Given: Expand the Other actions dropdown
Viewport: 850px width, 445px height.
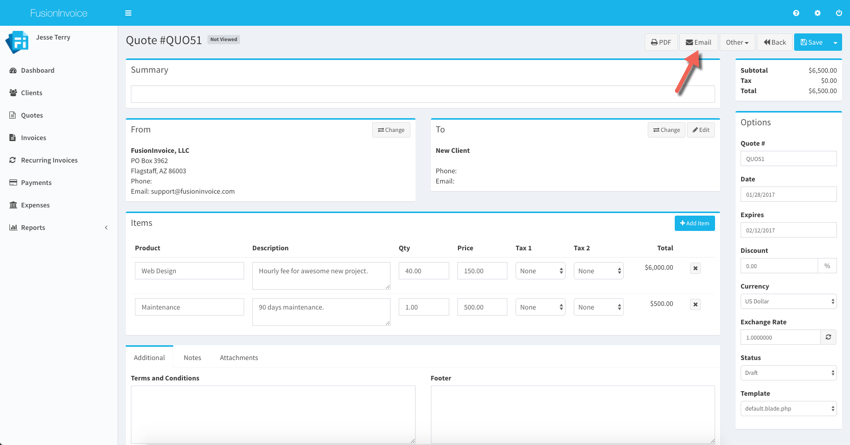Looking at the screenshot, I should 737,42.
